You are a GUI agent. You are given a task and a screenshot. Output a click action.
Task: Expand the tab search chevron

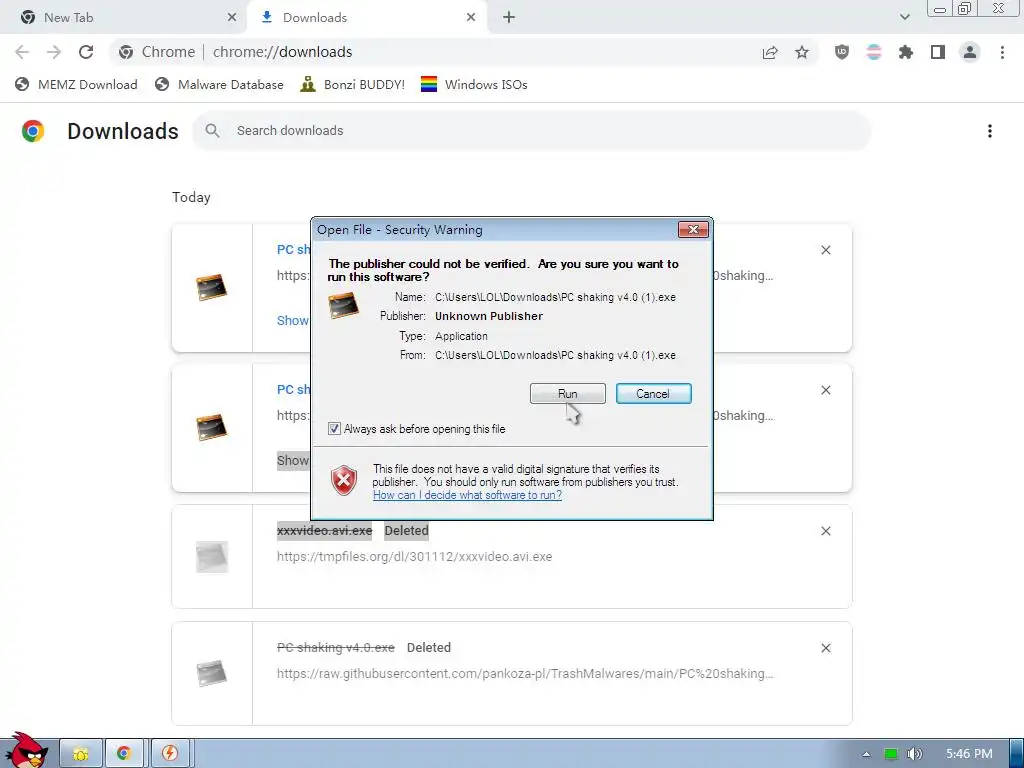click(x=904, y=17)
